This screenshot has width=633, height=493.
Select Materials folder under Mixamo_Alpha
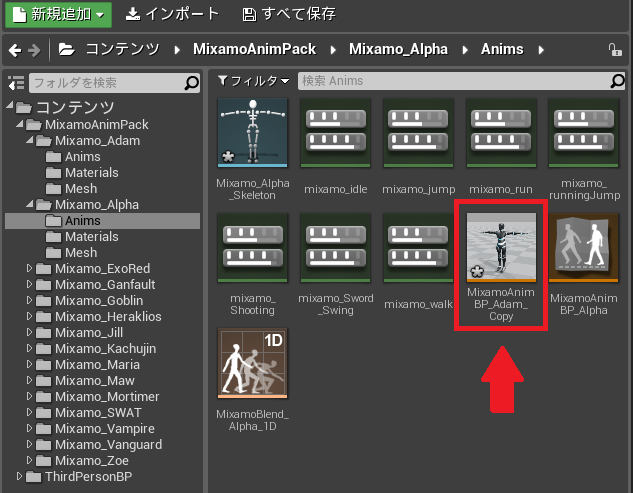[x=82, y=237]
